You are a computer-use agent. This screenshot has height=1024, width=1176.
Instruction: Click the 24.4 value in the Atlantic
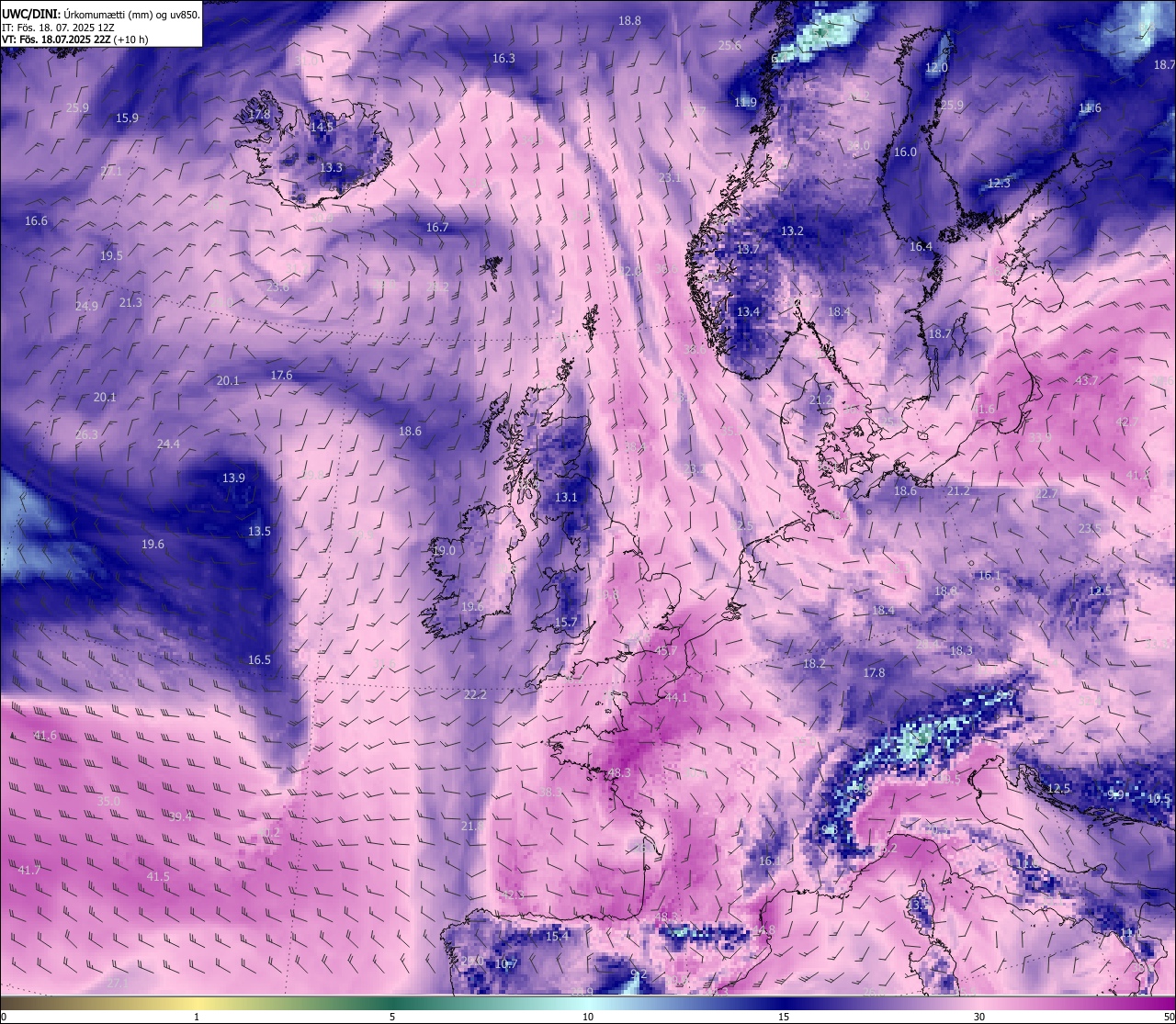(168, 444)
